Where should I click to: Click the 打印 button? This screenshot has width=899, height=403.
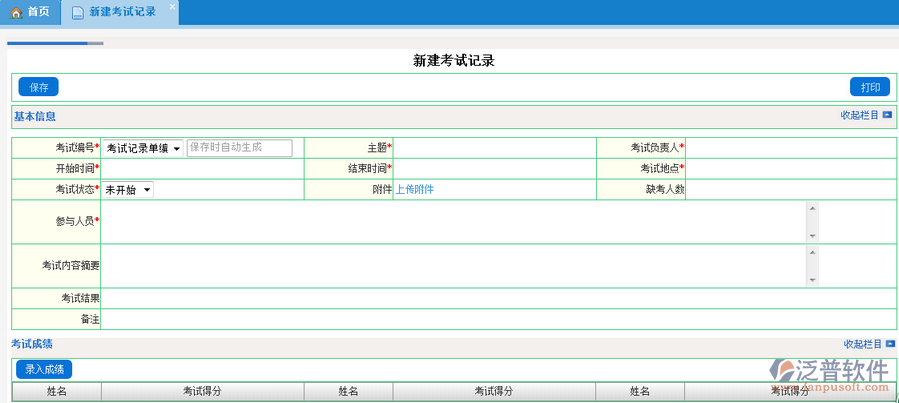(869, 87)
